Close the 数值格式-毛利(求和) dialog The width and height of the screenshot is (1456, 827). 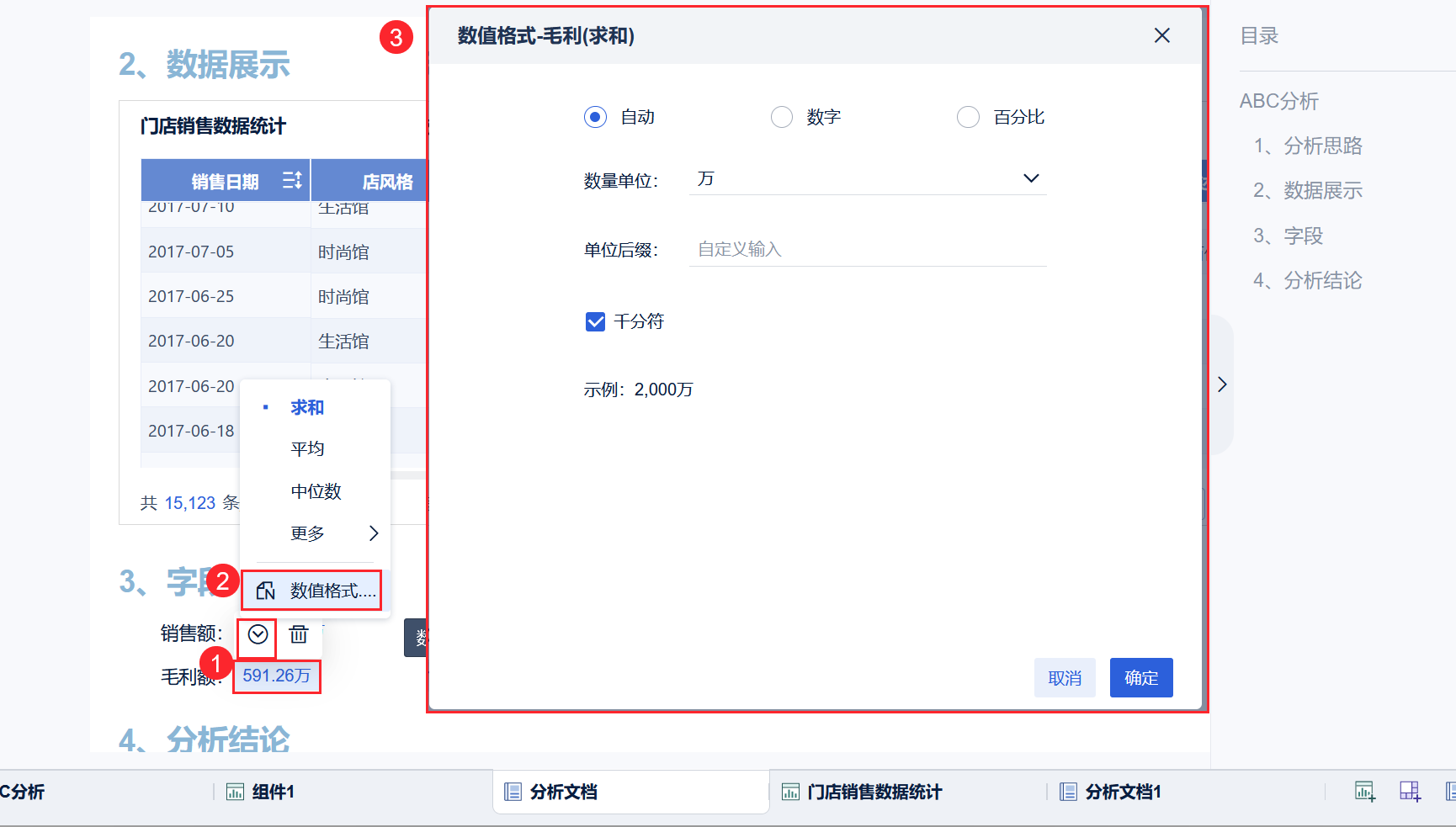(x=1162, y=35)
